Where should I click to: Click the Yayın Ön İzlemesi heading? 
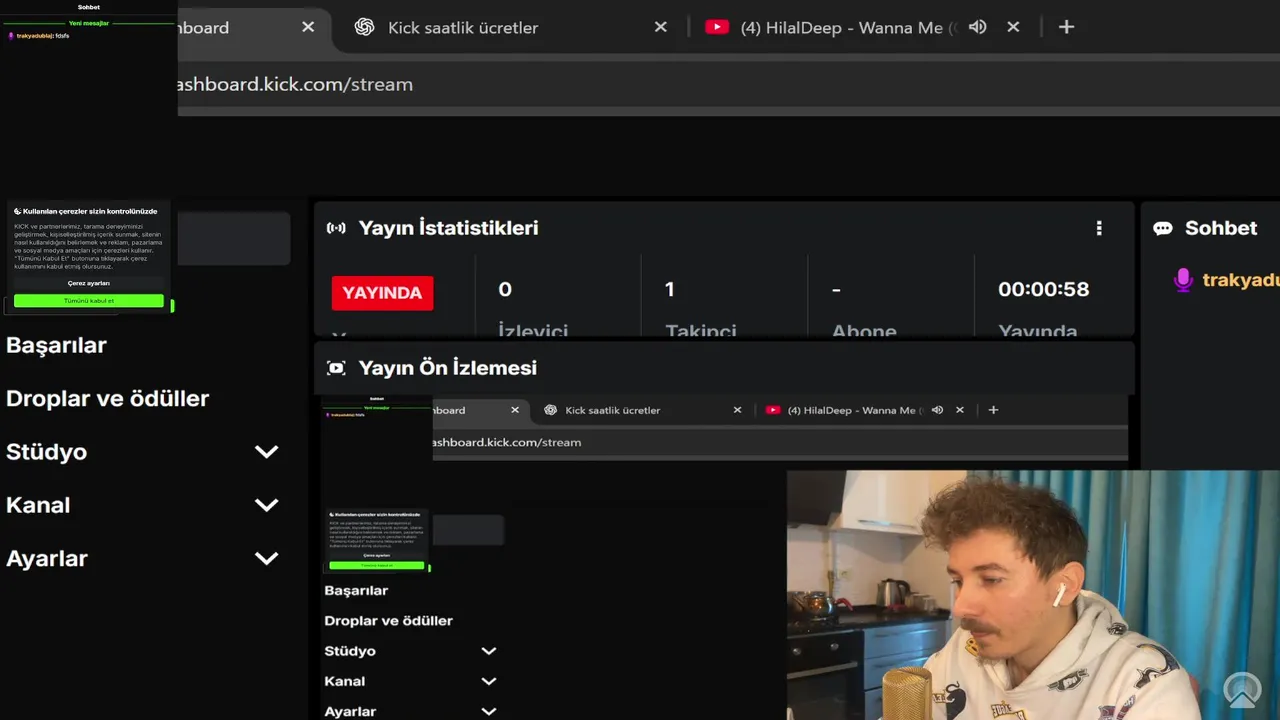[448, 368]
